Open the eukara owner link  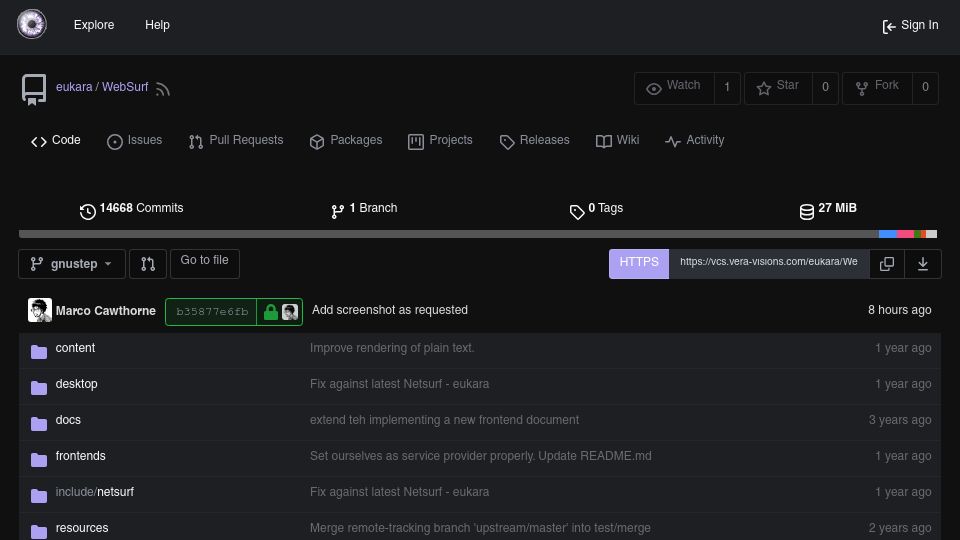[74, 87]
